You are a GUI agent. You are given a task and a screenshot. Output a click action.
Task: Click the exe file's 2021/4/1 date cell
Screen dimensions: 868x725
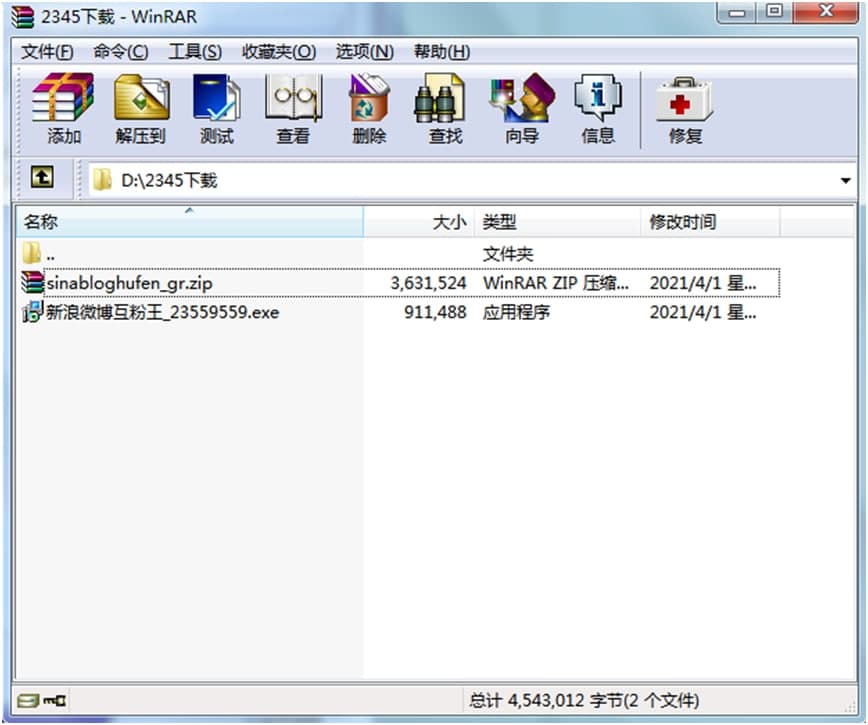point(702,312)
